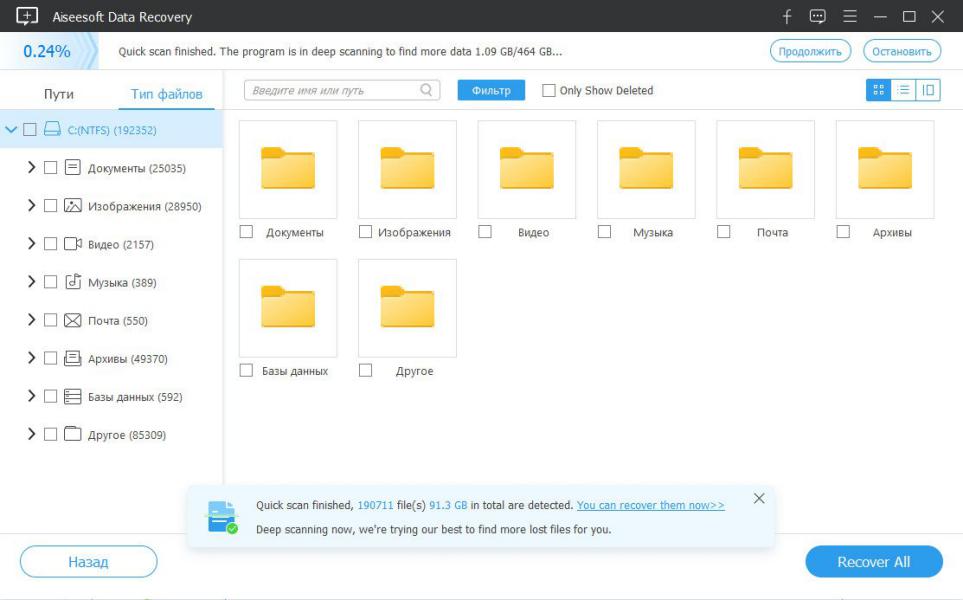963x600 pixels.
Task: Click the Назад button
Action: (x=88, y=561)
